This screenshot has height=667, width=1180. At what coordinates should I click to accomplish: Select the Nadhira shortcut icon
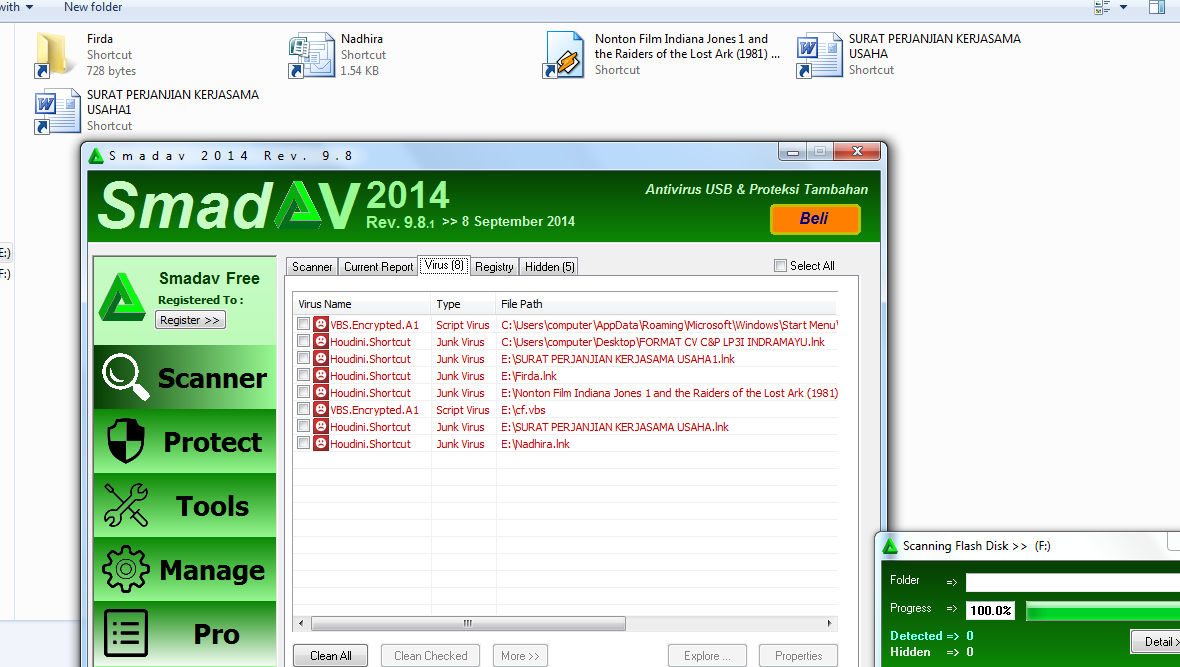click(311, 55)
